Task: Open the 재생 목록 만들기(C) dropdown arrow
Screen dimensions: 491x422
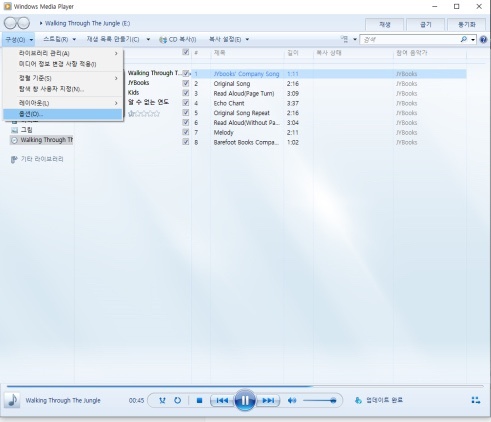Action: point(148,39)
